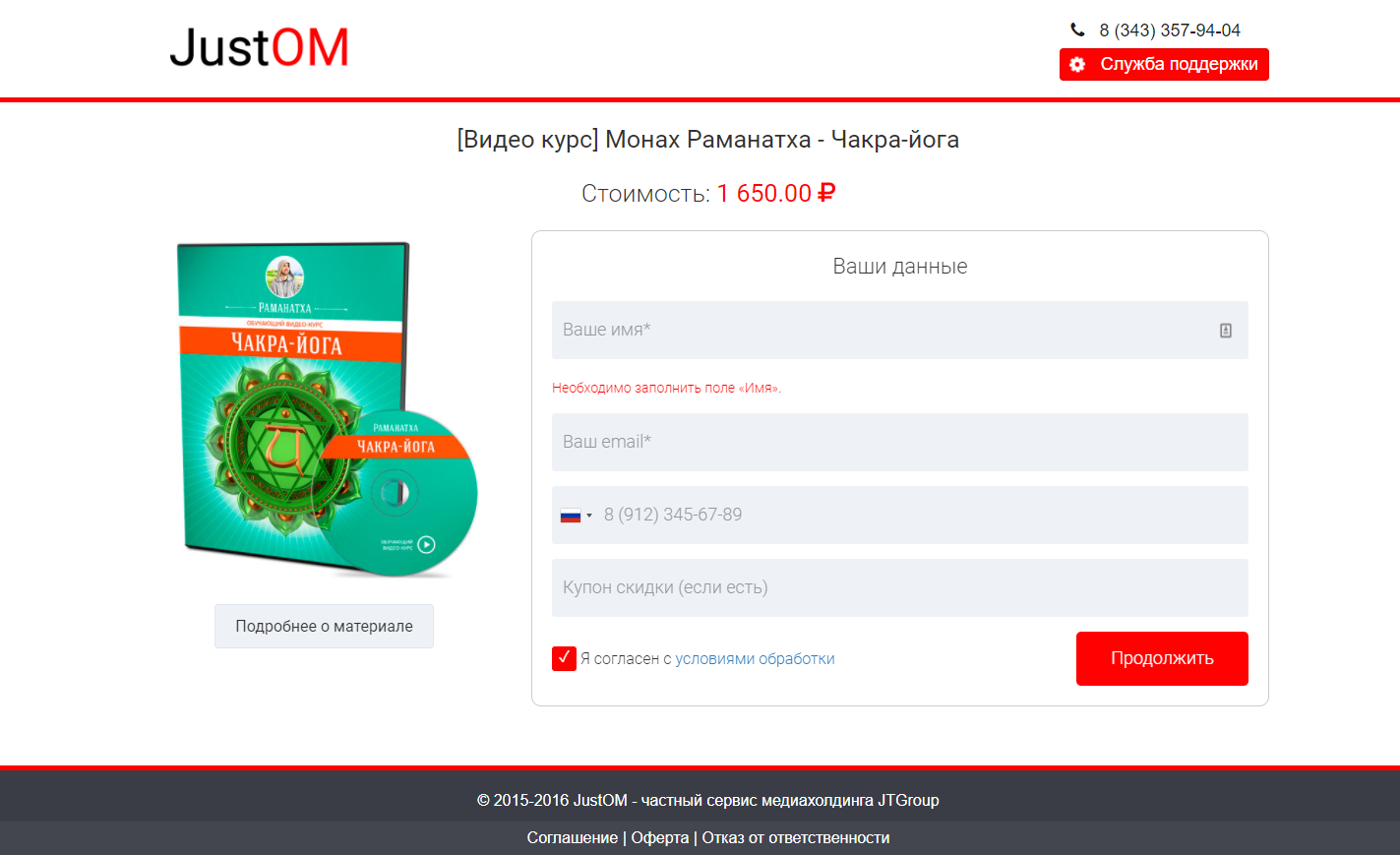This screenshot has height=855, width=1400.
Task: Click the ruble sign next to price
Action: pyautogui.click(x=826, y=193)
